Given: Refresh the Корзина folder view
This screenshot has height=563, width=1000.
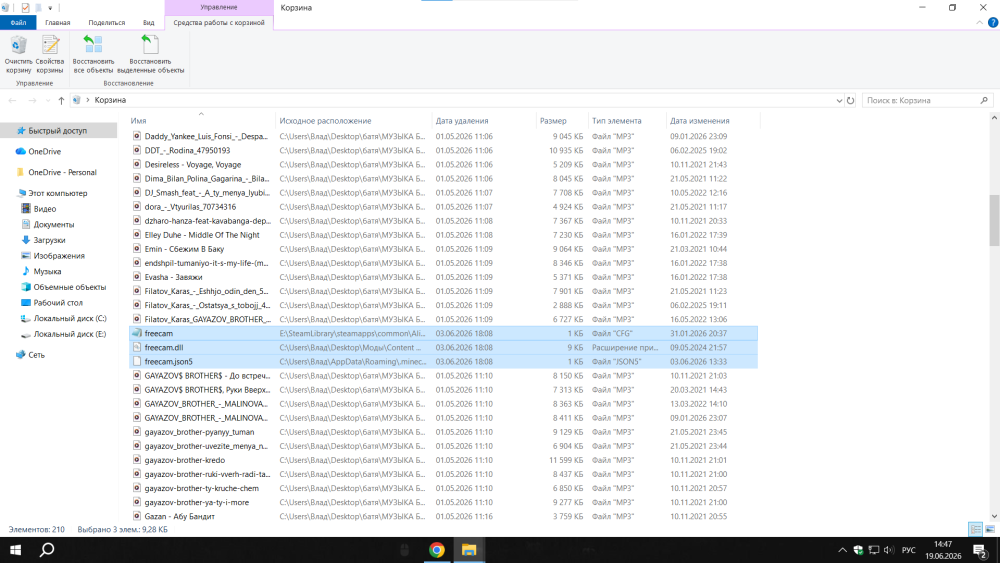Looking at the screenshot, I should (x=850, y=100).
